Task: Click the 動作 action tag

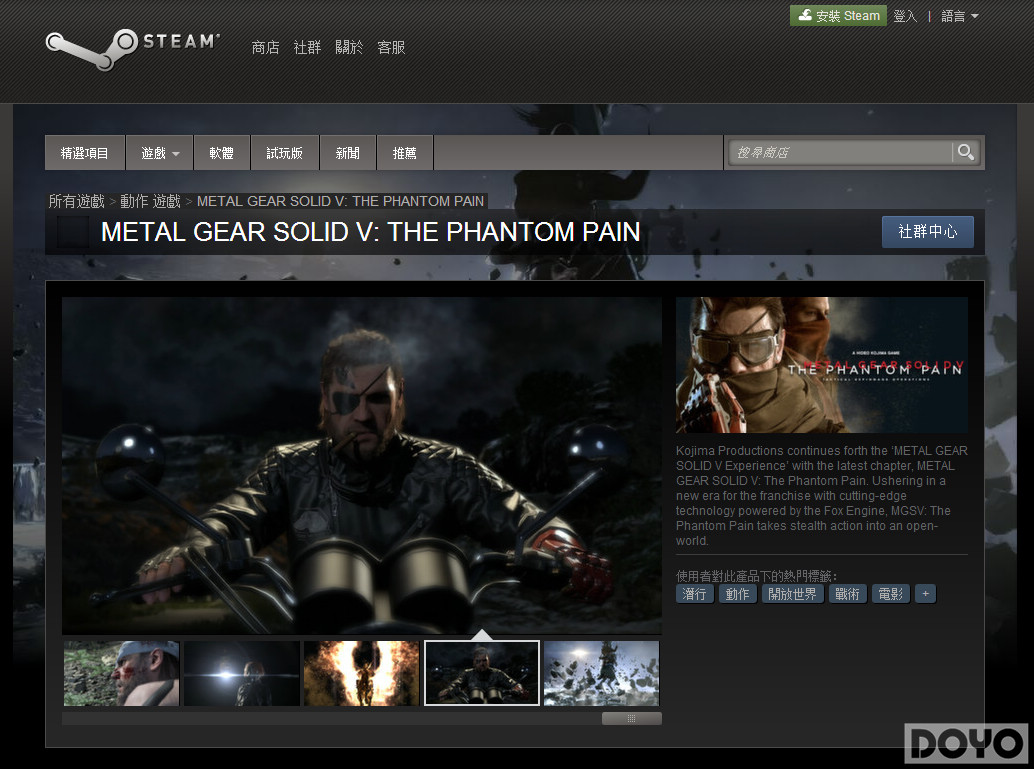Action: pos(737,594)
